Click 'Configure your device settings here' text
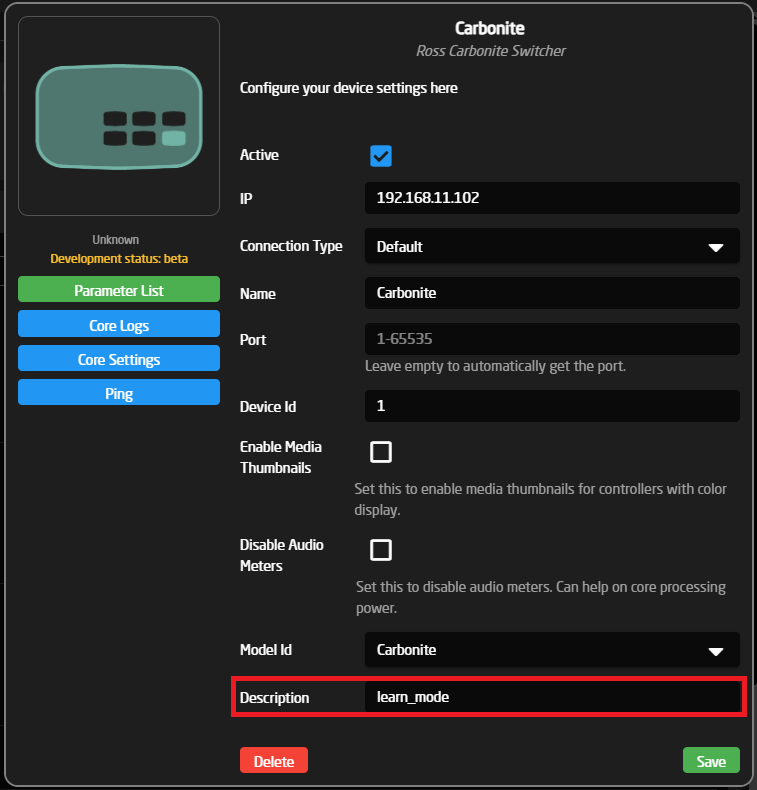The width and height of the screenshot is (757, 790). [349, 88]
